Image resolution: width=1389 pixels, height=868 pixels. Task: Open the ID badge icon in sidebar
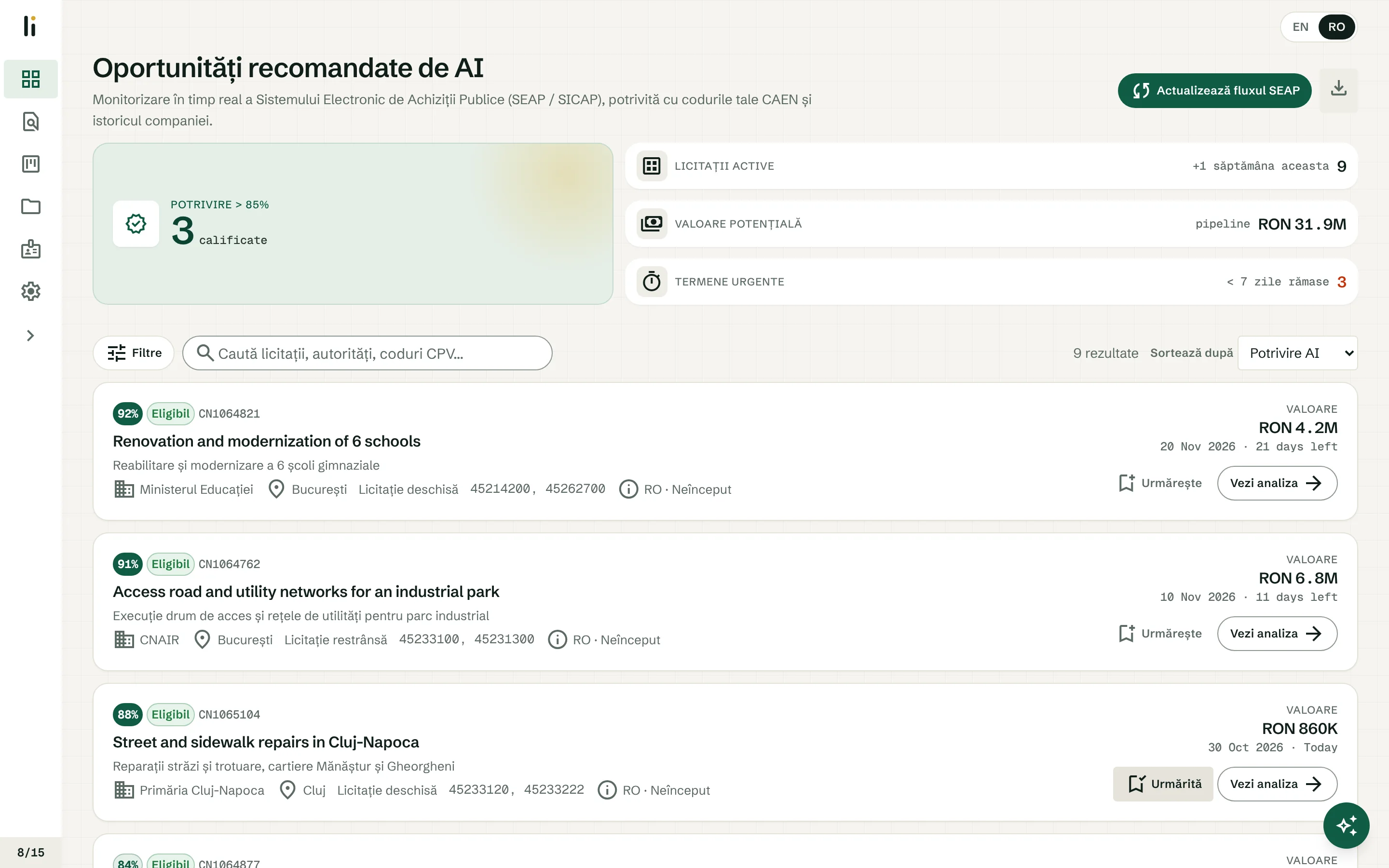tap(30, 249)
